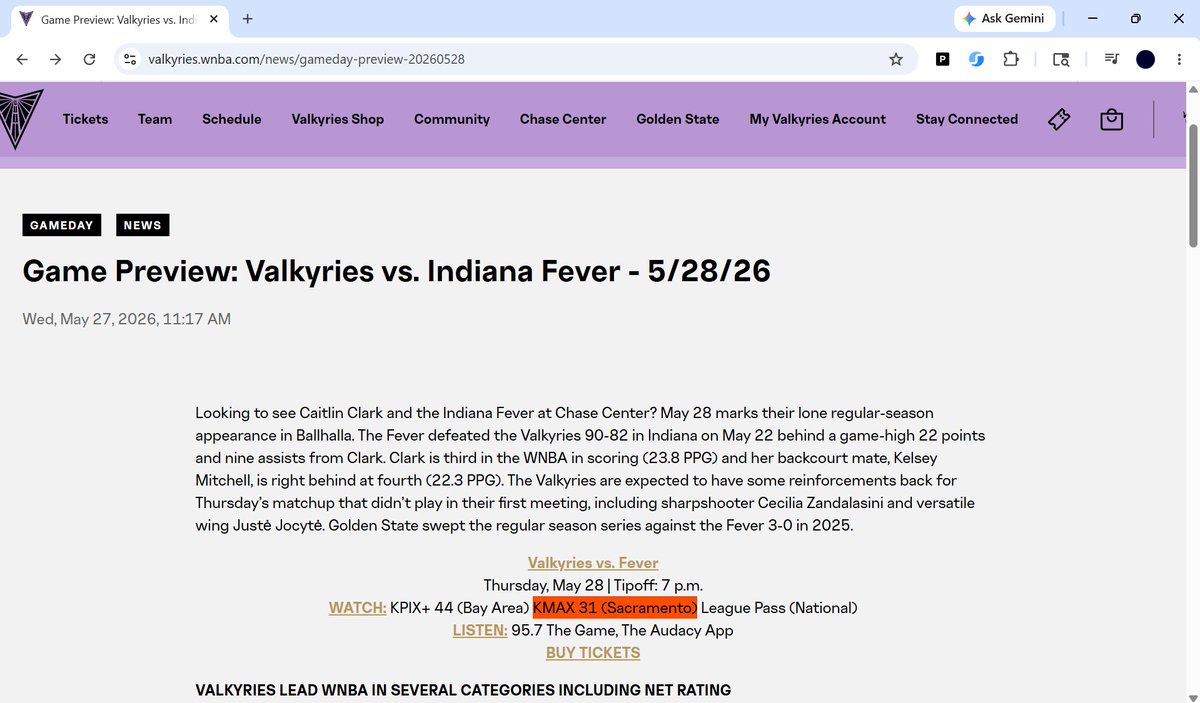The height and width of the screenshot is (703, 1200).
Task: Click the BUY TICKETS link
Action: click(x=593, y=653)
